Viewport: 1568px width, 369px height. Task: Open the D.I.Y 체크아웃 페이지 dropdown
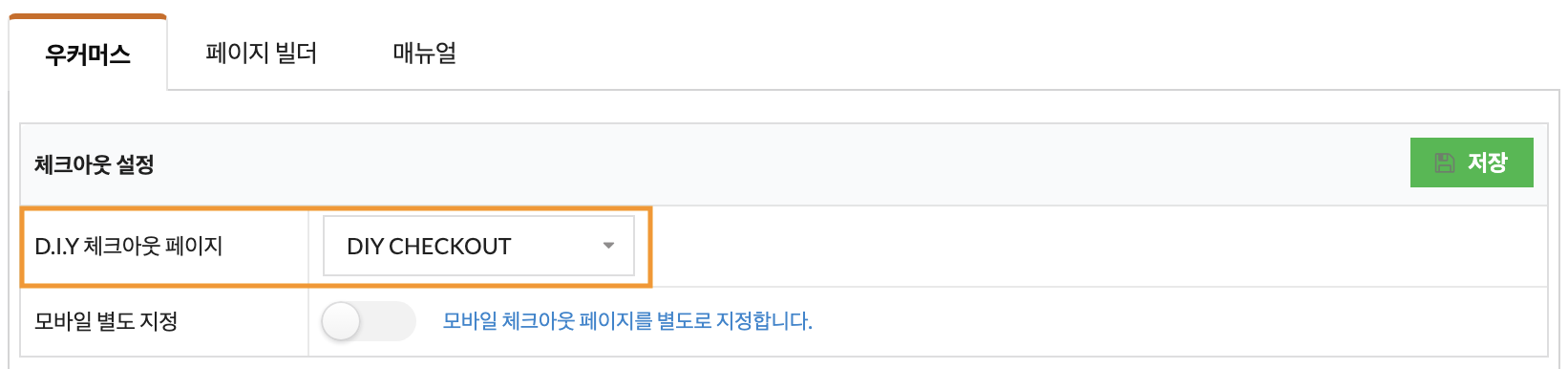coord(478,246)
